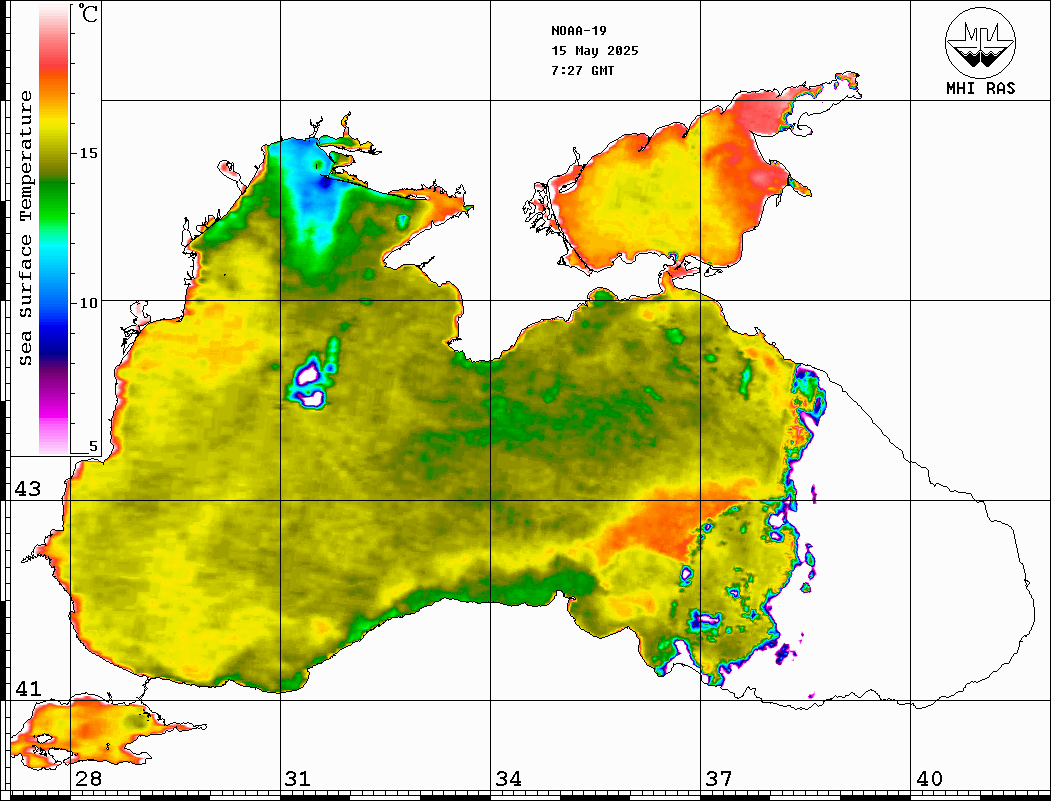Click the '5' tick label on color scale

93,447
